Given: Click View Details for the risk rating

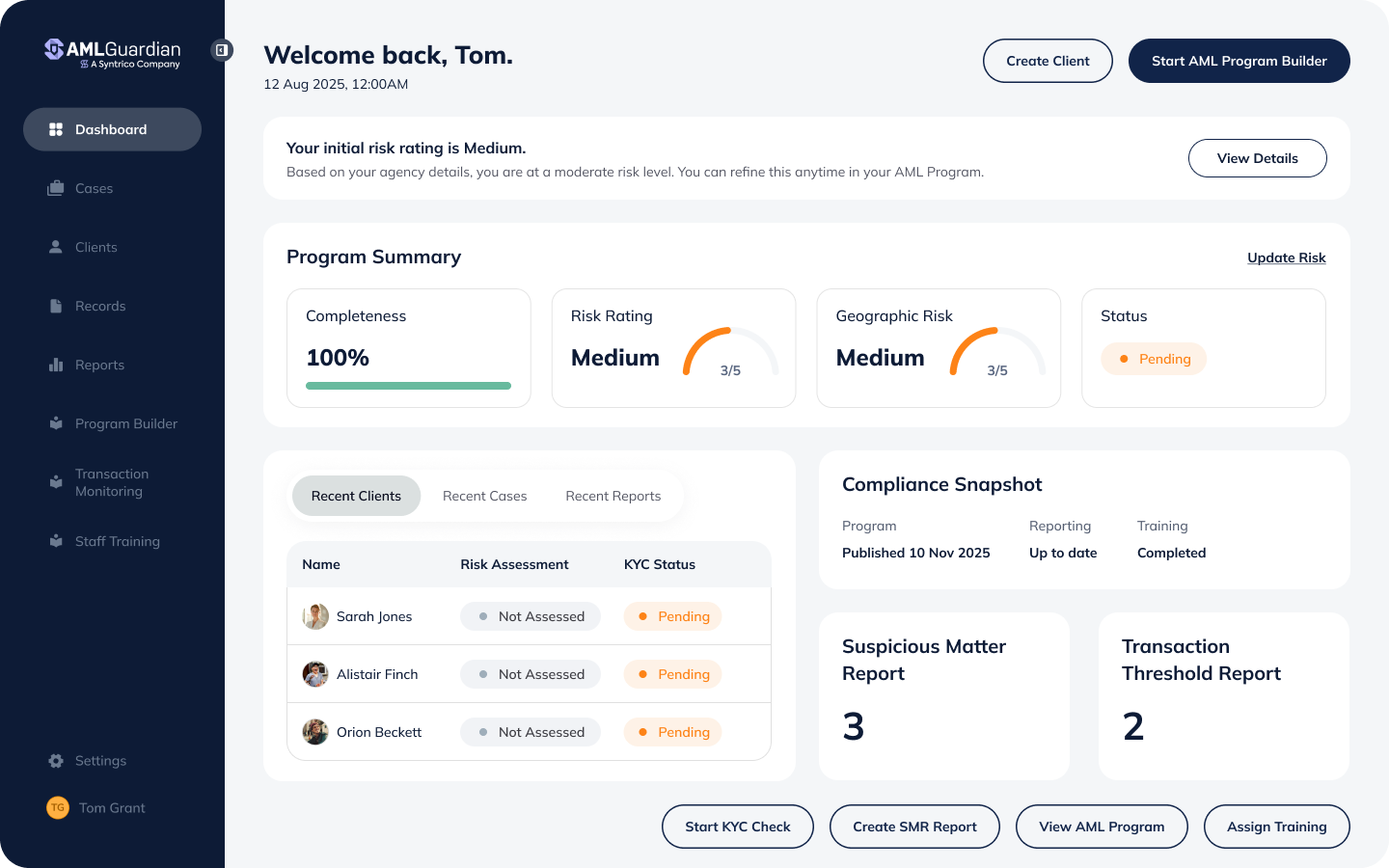Looking at the screenshot, I should 1257,158.
